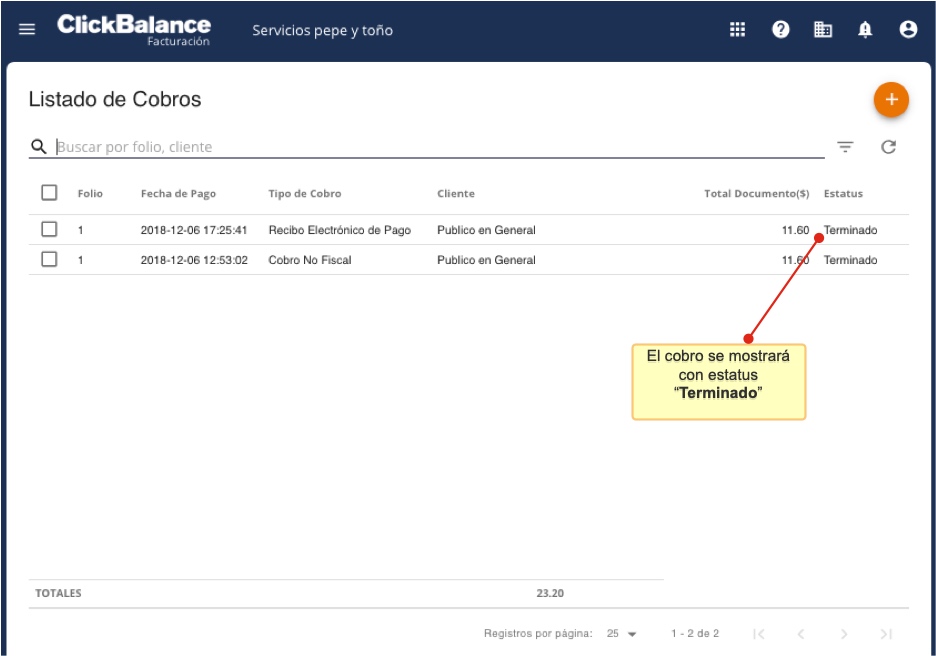
Task: Open the company building icon
Action: [823, 30]
